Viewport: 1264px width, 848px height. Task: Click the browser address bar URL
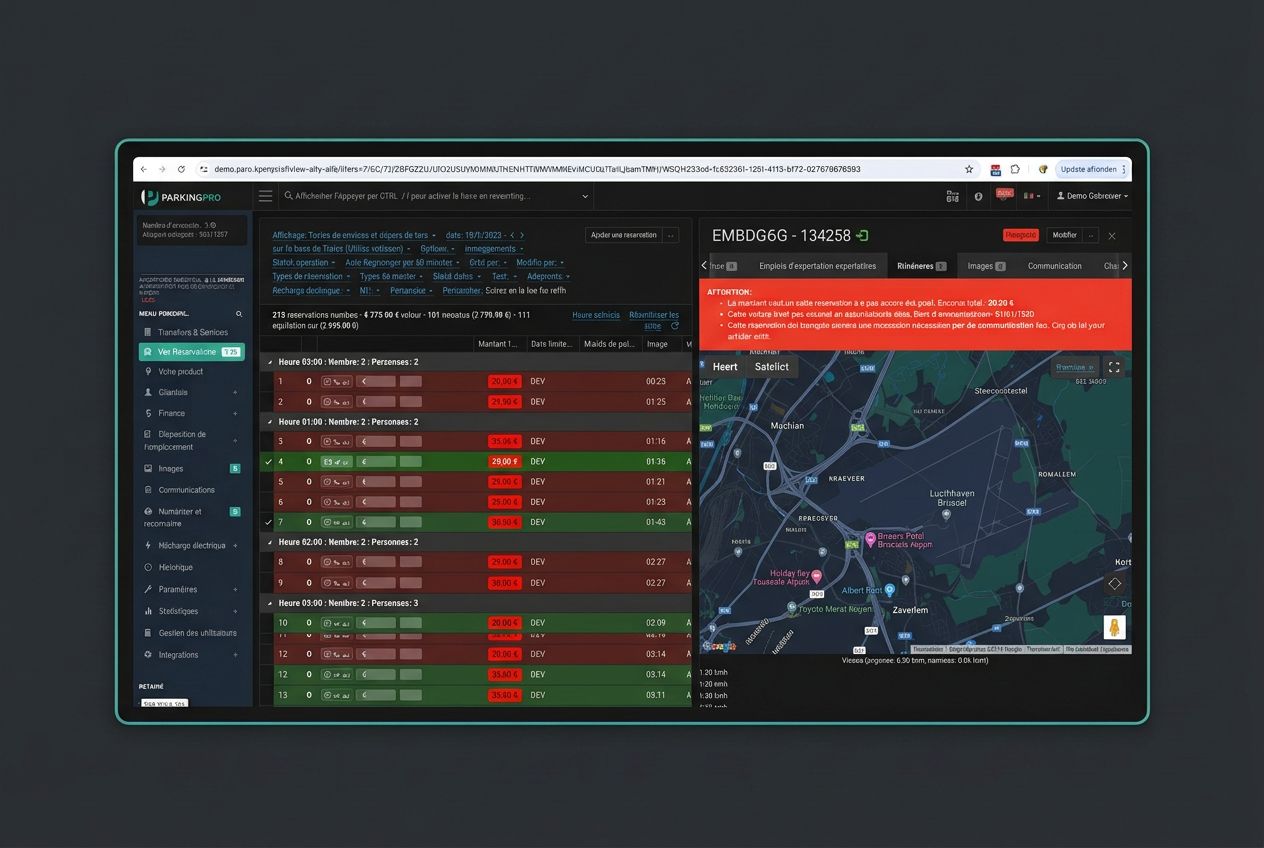coord(537,169)
